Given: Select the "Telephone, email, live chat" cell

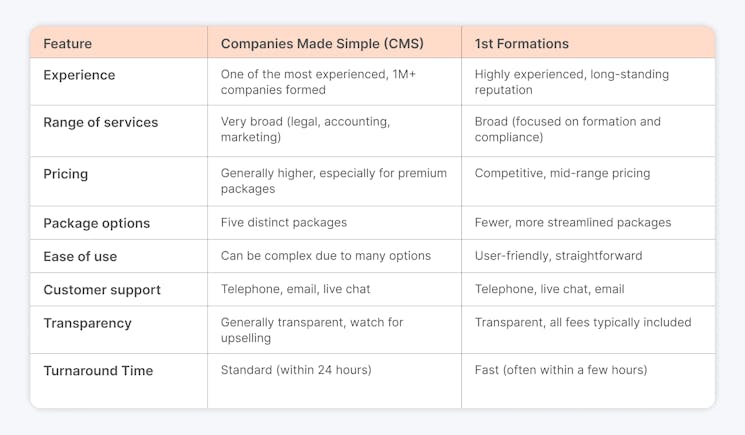Looking at the screenshot, I should 295,289.
